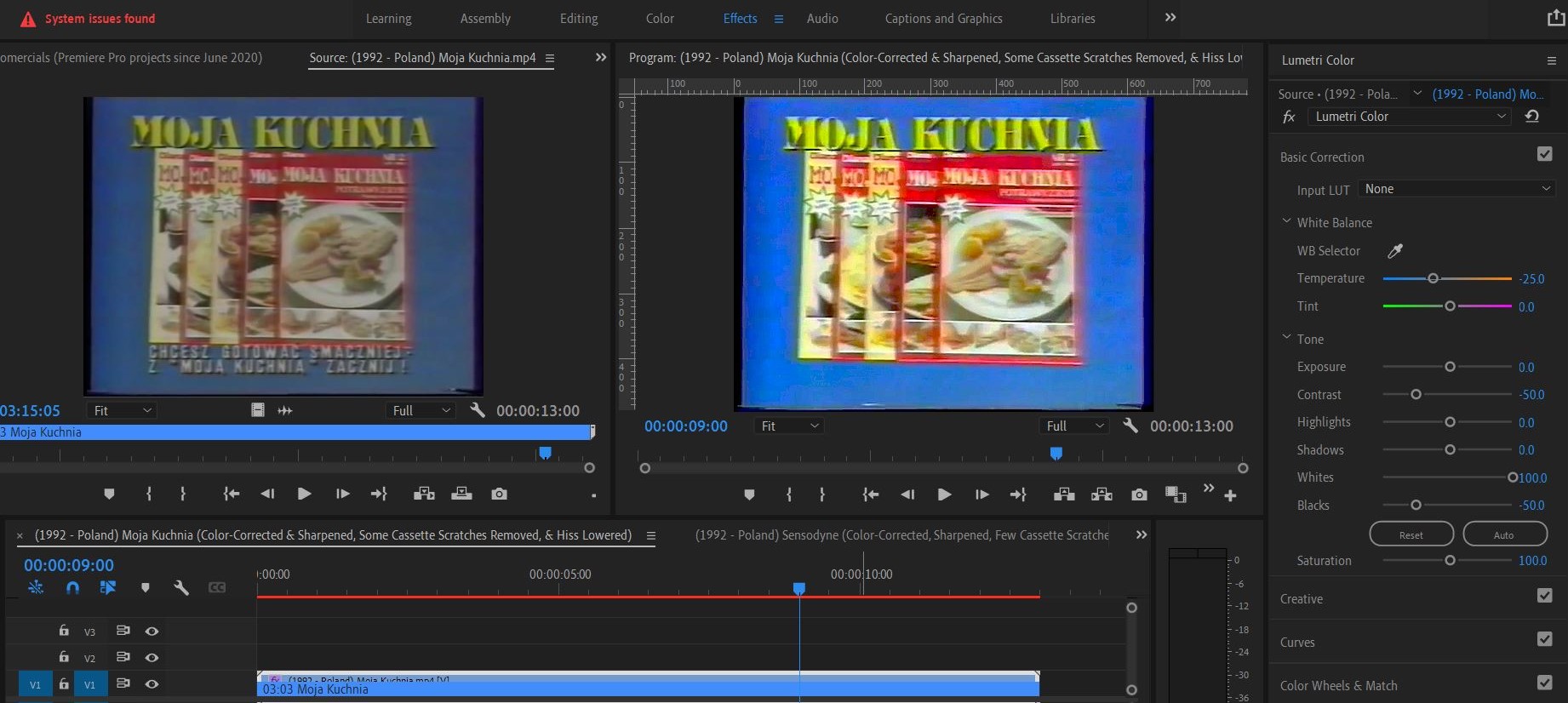Collapse the White Balance section
Image resolution: width=1568 pixels, height=703 pixels.
pyautogui.click(x=1287, y=221)
